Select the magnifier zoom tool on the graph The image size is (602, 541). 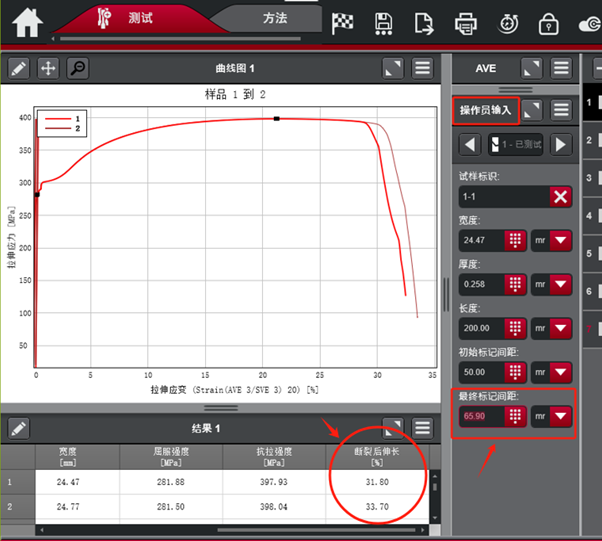(77, 68)
